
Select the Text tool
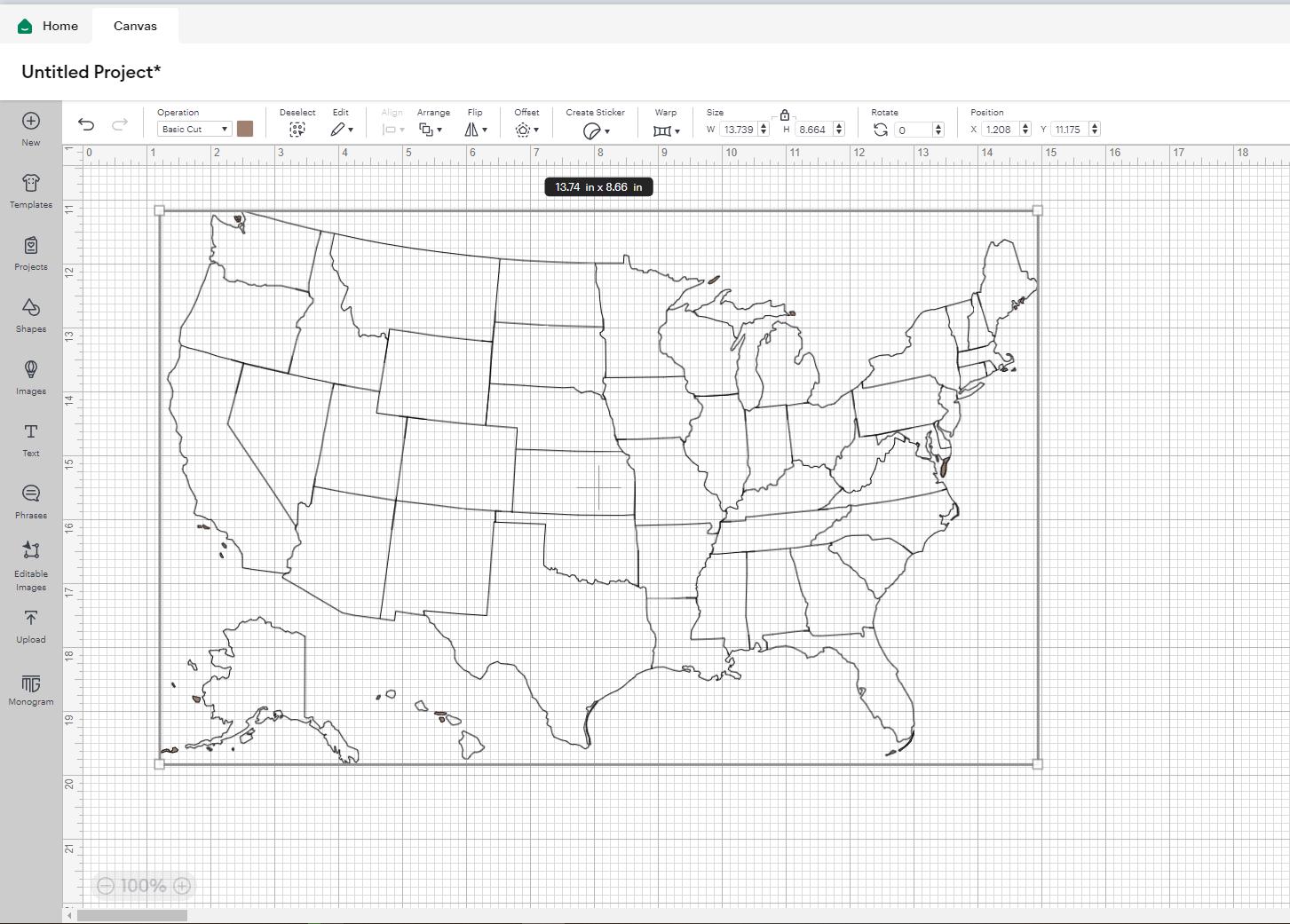(x=31, y=438)
